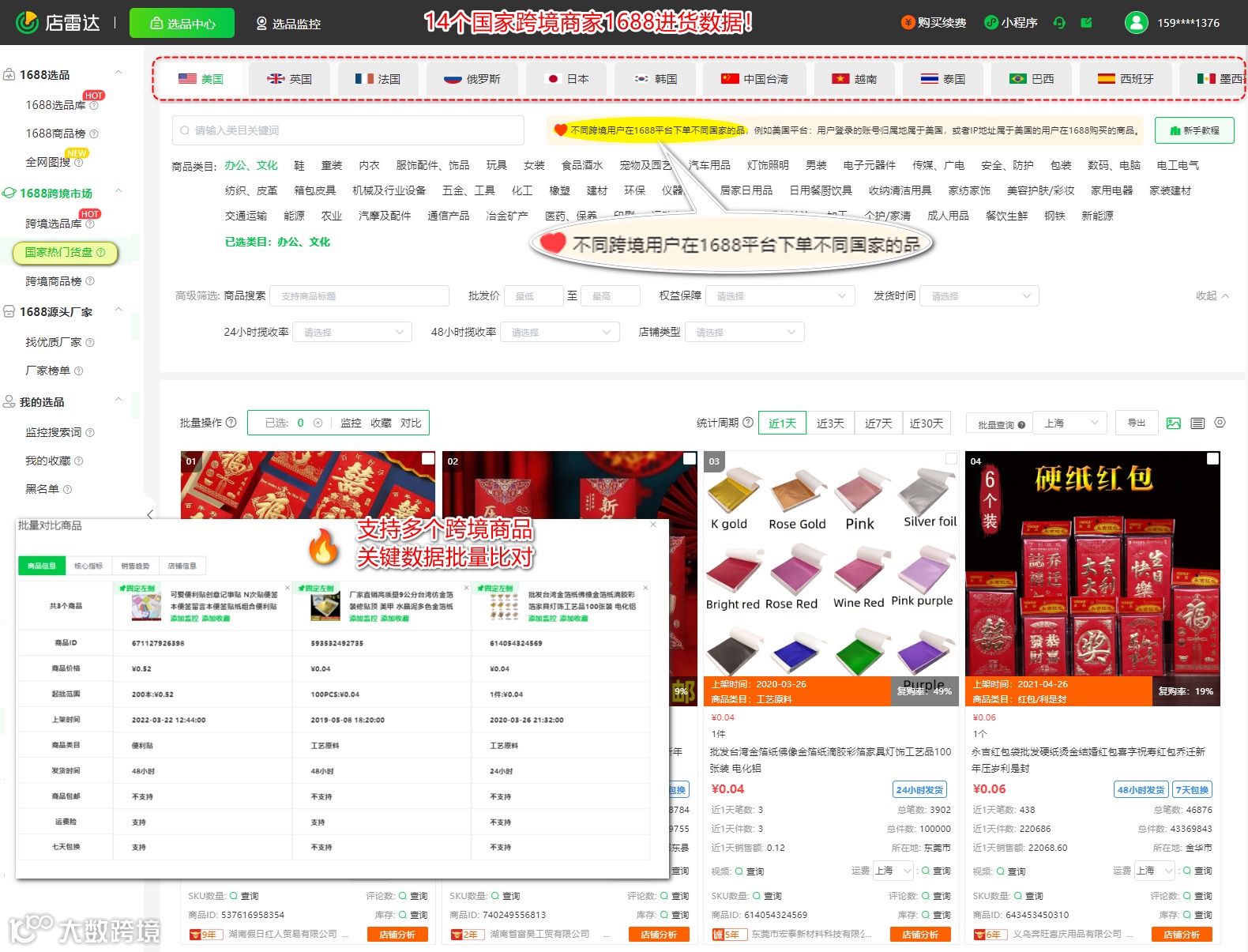Collapse advanced filters via 收起

click(x=1212, y=295)
